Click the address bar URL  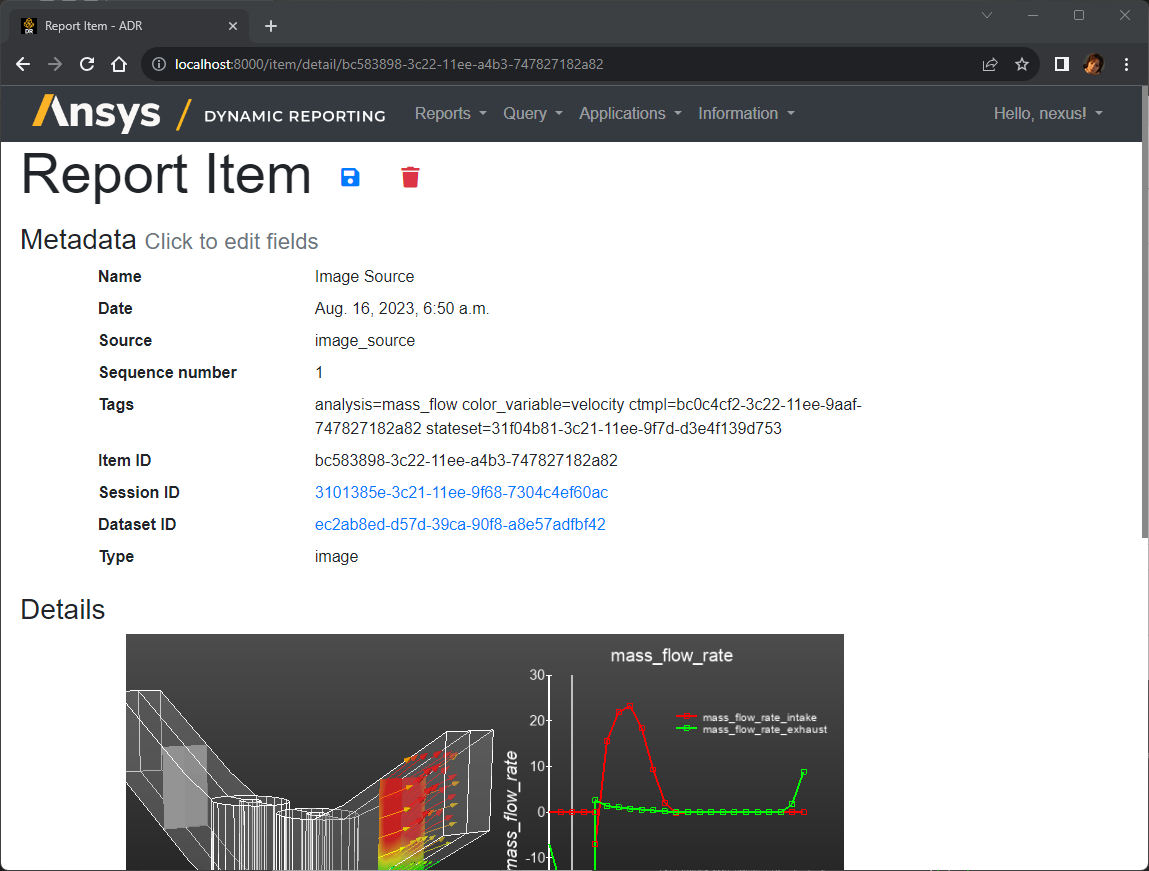coord(389,64)
